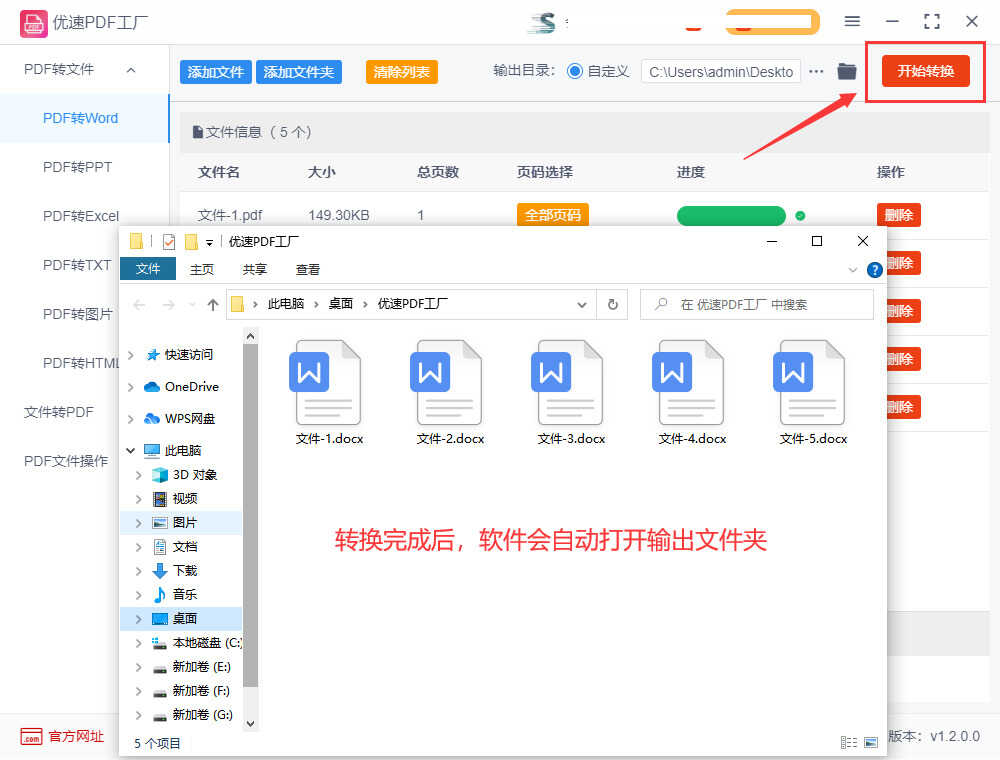
Task: Switch to the 查看 ribbon tab
Action: point(307,270)
